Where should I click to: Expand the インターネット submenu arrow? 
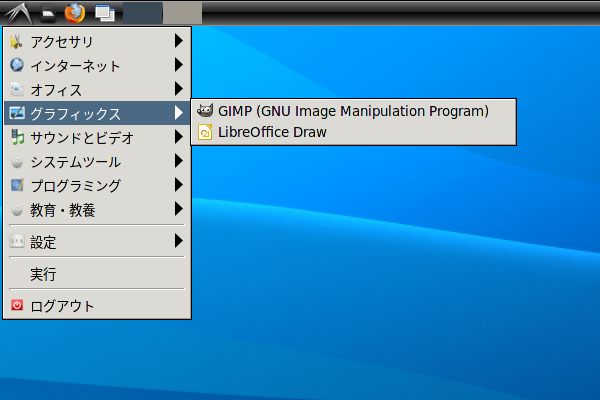179,65
